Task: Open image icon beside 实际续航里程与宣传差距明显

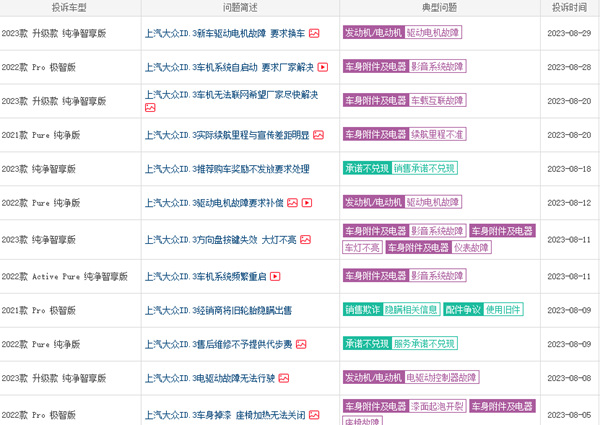Action: (x=318, y=135)
